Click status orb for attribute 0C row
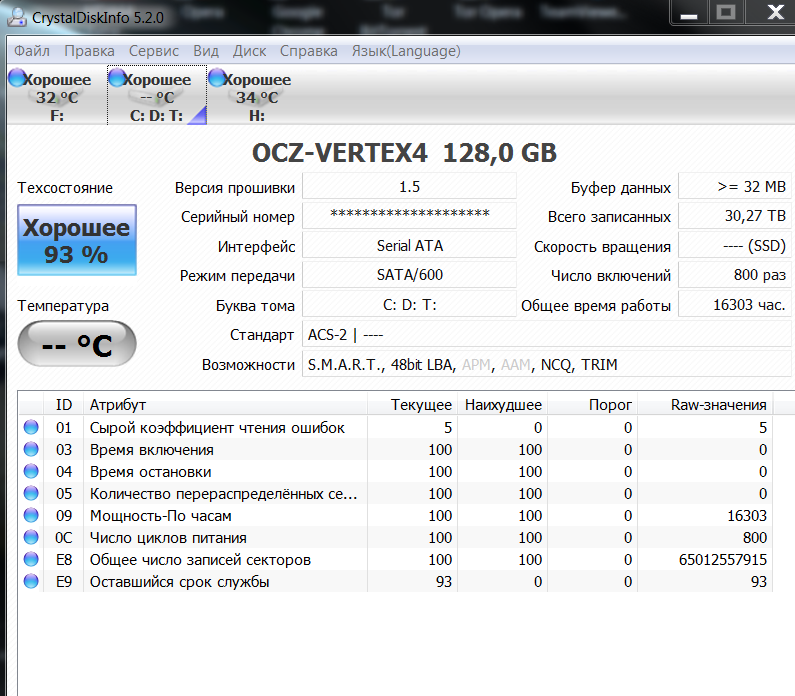 pos(31,537)
